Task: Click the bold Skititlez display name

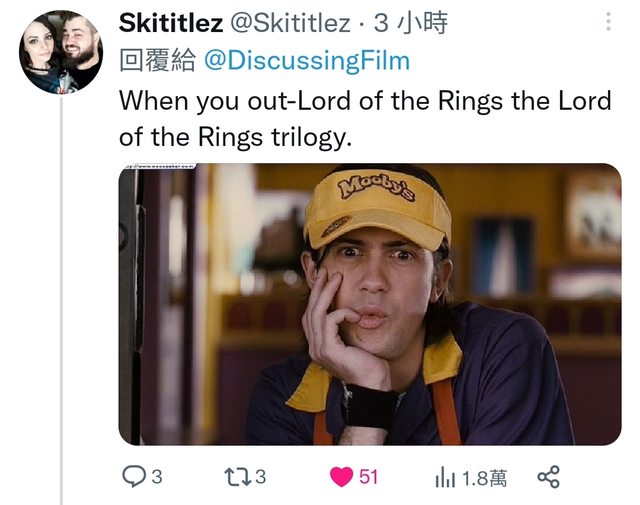Action: (x=170, y=22)
